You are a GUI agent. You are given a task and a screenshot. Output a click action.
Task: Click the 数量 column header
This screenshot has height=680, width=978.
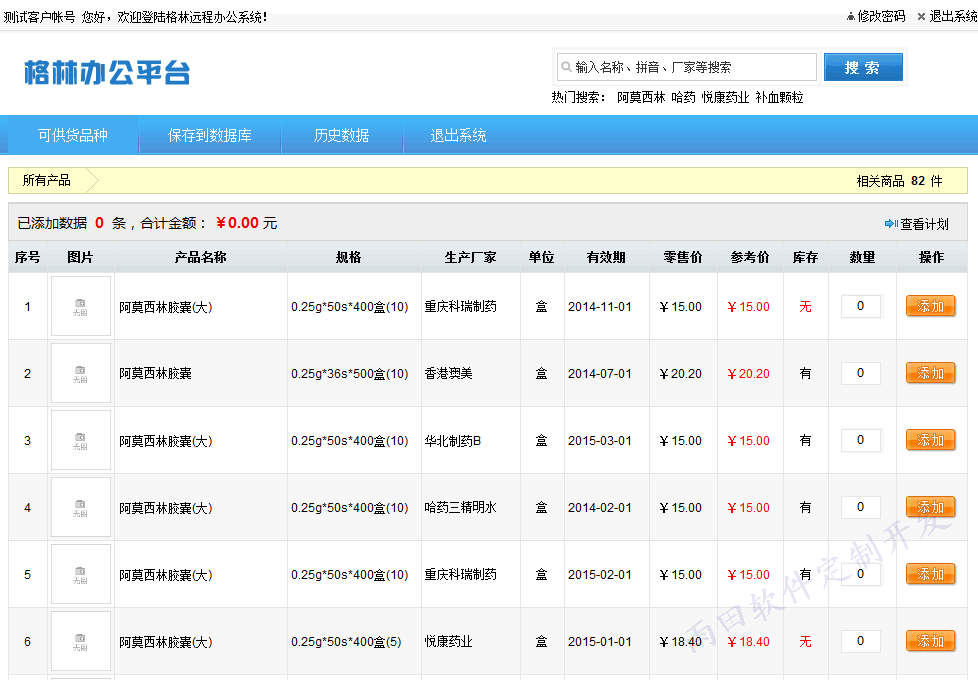[863, 257]
